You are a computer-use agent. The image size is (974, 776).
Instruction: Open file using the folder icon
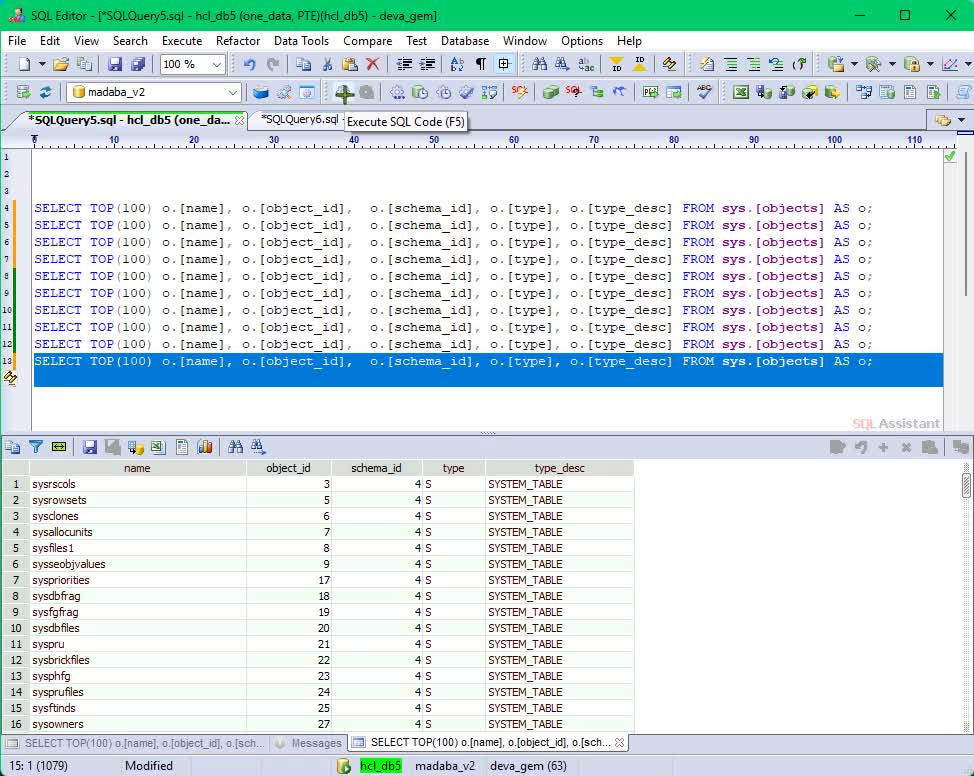click(x=61, y=64)
